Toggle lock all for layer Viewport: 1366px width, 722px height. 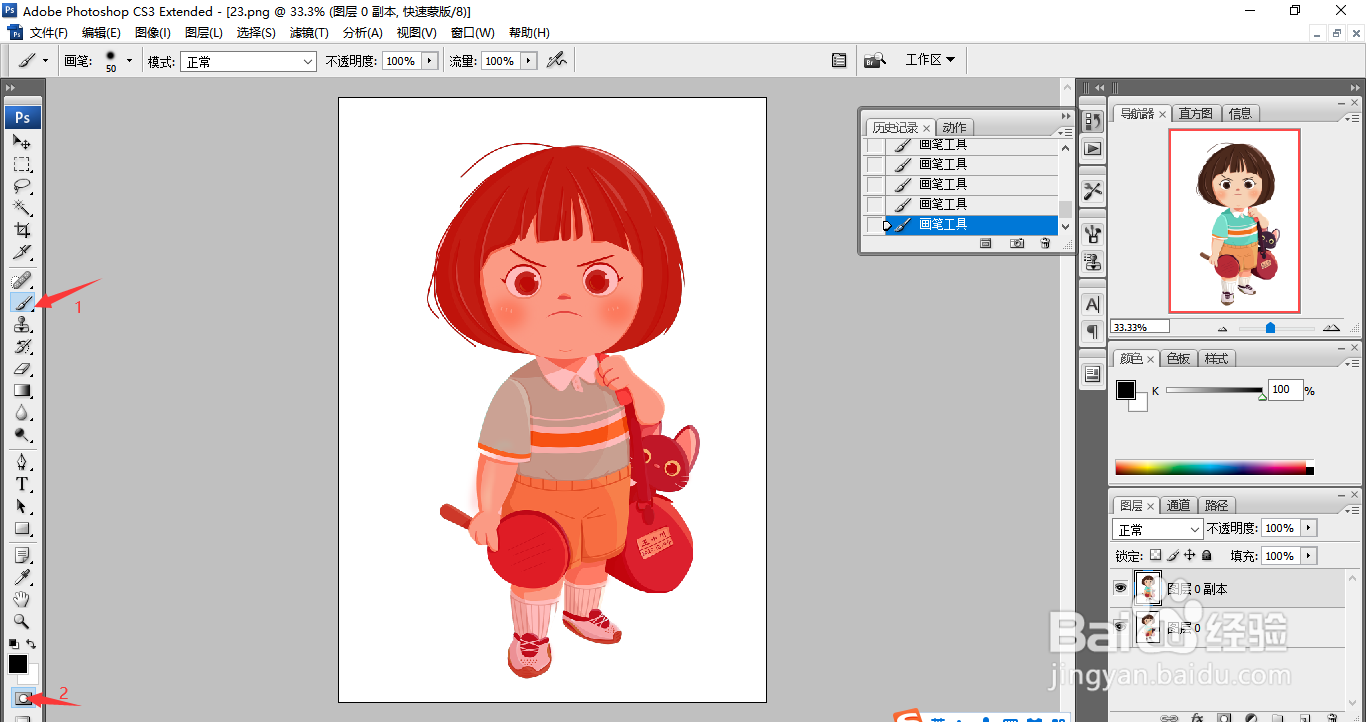pos(1207,555)
